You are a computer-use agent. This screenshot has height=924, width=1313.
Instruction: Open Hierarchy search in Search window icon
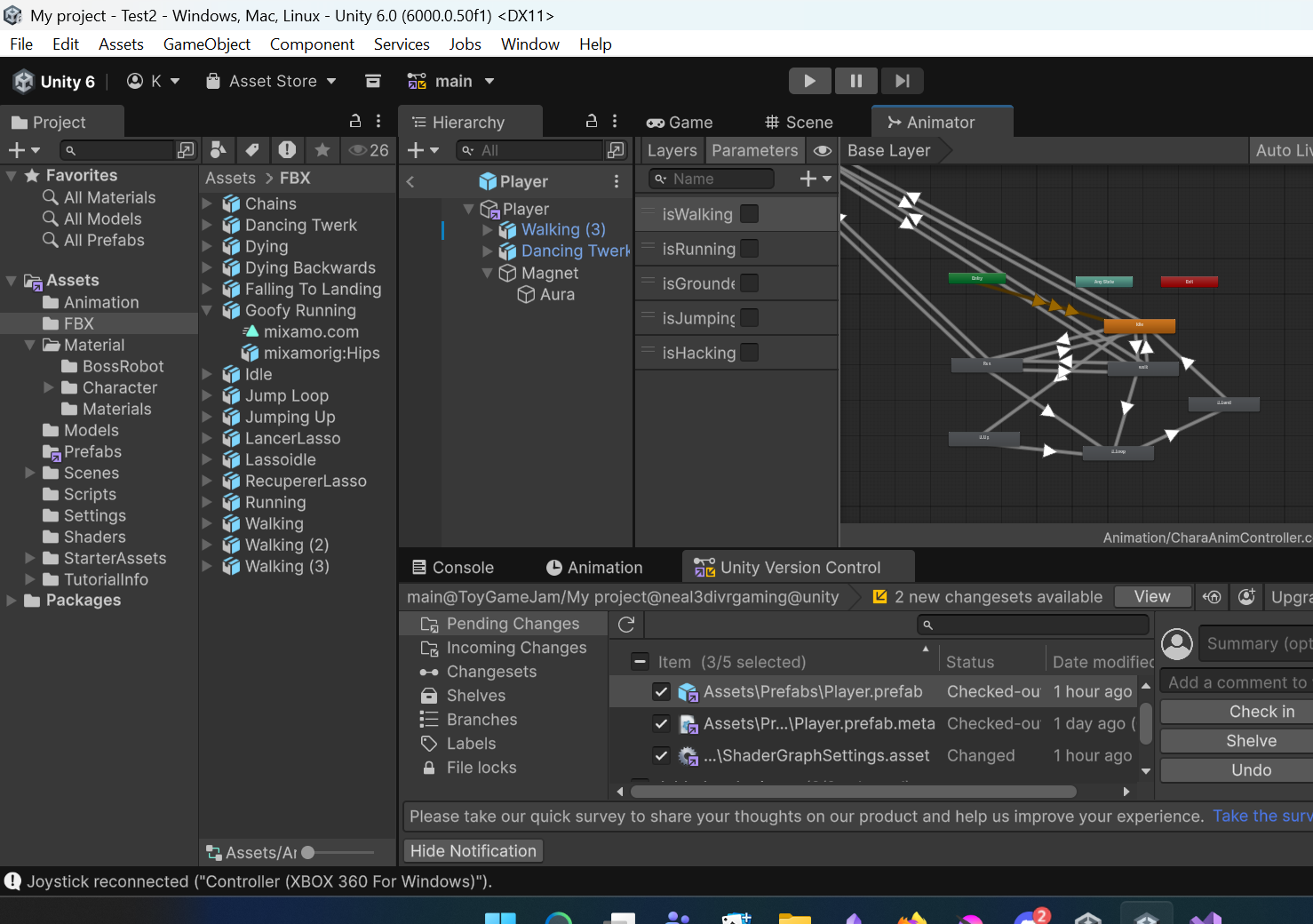tap(616, 150)
